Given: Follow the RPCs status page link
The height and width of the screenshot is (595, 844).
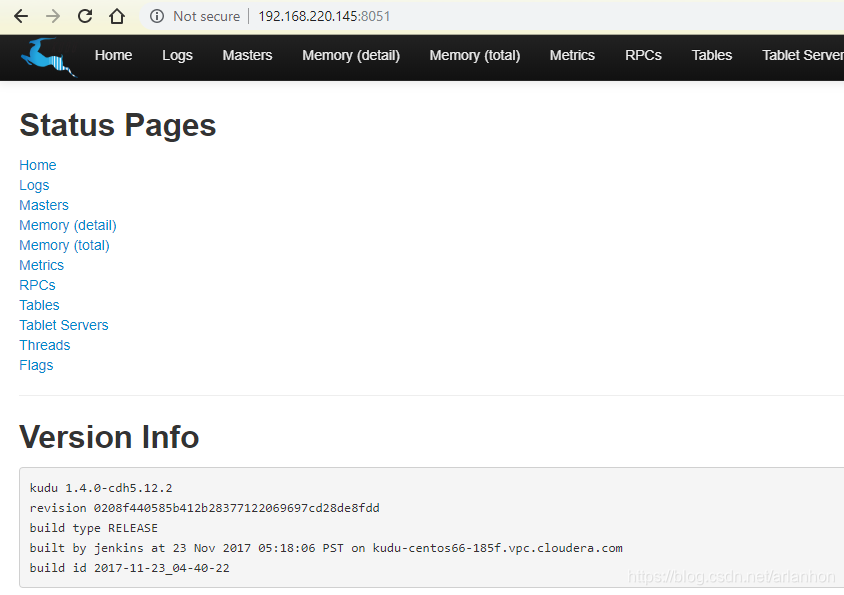Looking at the screenshot, I should pyautogui.click(x=37, y=285).
